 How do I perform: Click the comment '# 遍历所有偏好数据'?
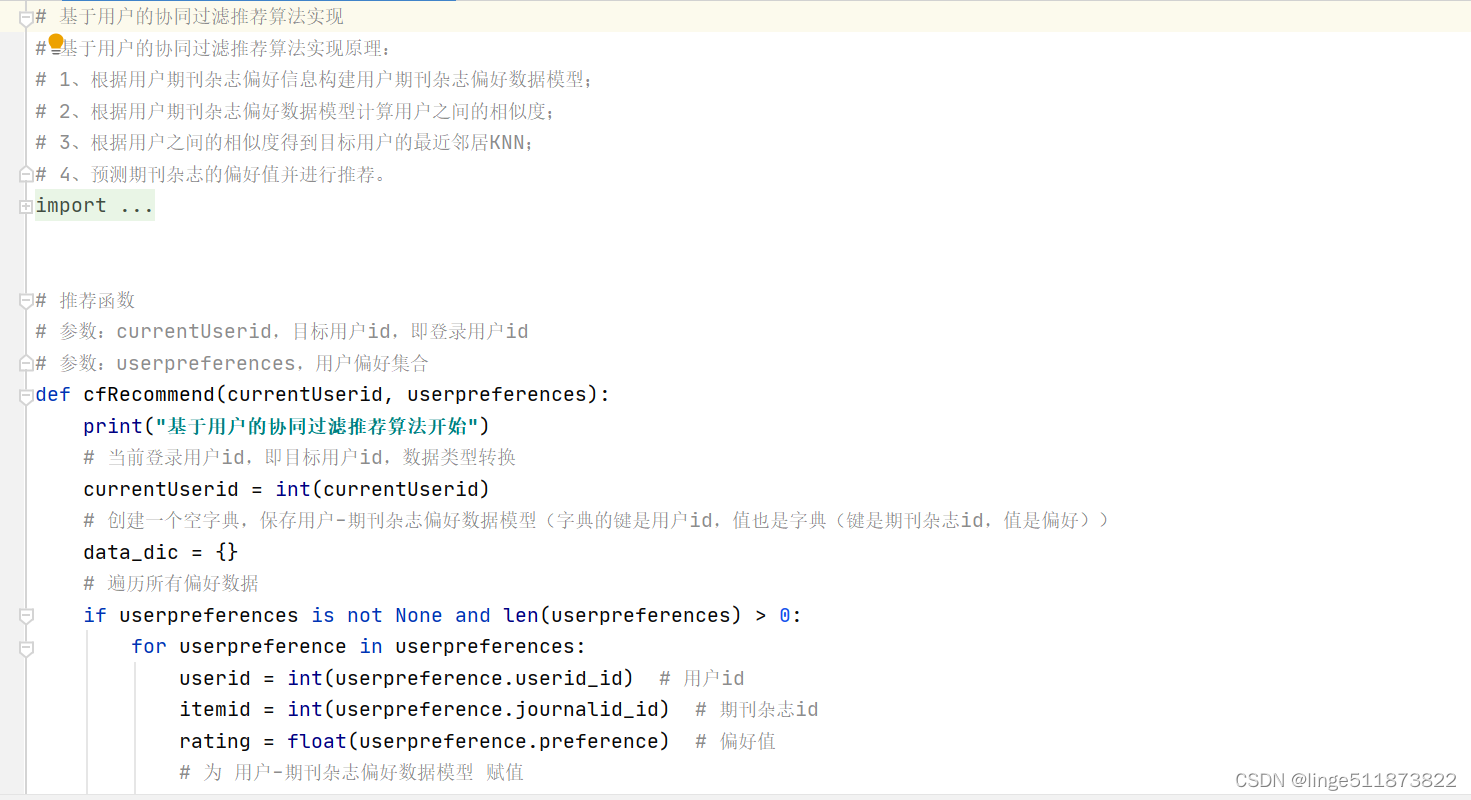tap(171, 584)
